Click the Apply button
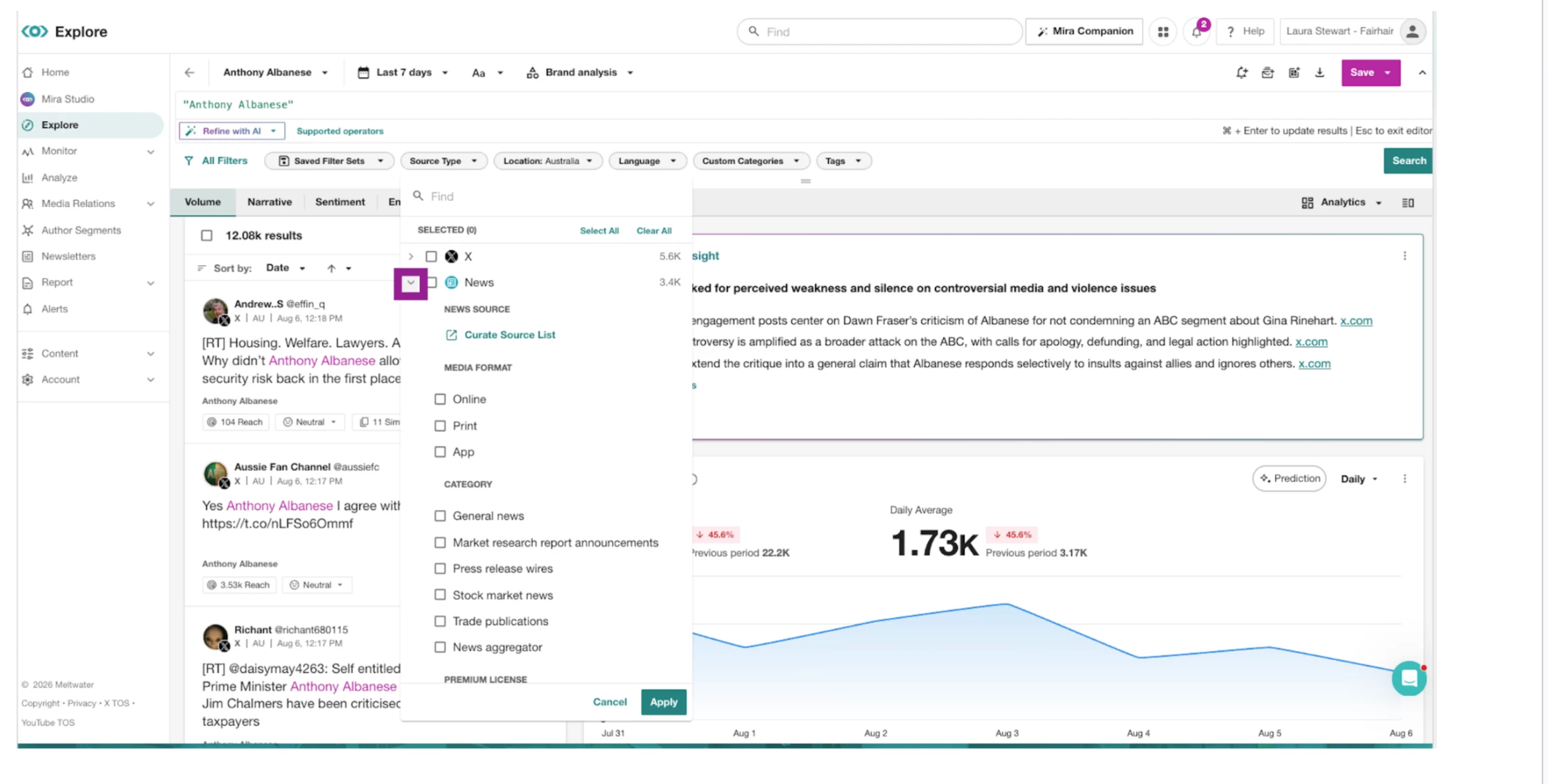 (663, 702)
